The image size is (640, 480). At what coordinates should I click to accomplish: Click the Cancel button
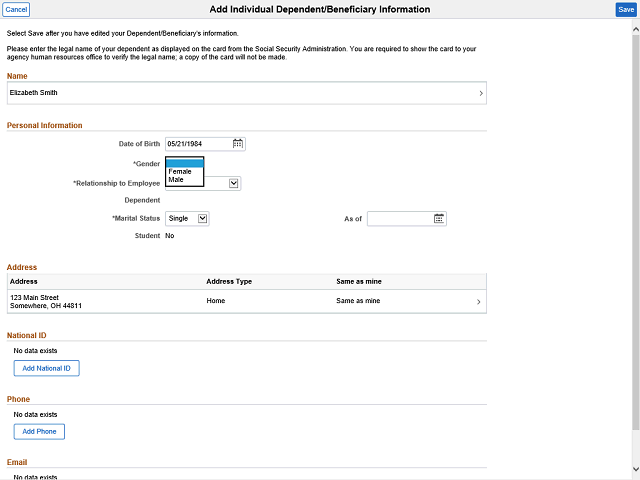16,9
